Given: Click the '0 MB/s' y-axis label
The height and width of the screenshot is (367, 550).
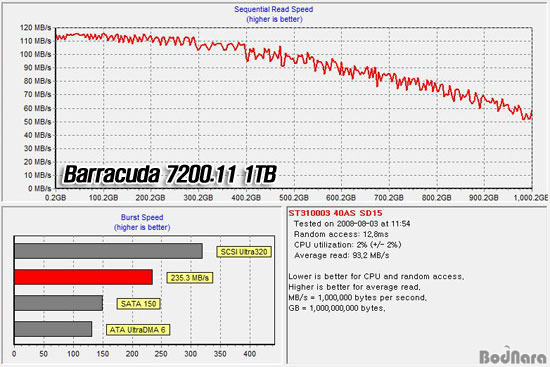Looking at the screenshot, I should pos(40,188).
